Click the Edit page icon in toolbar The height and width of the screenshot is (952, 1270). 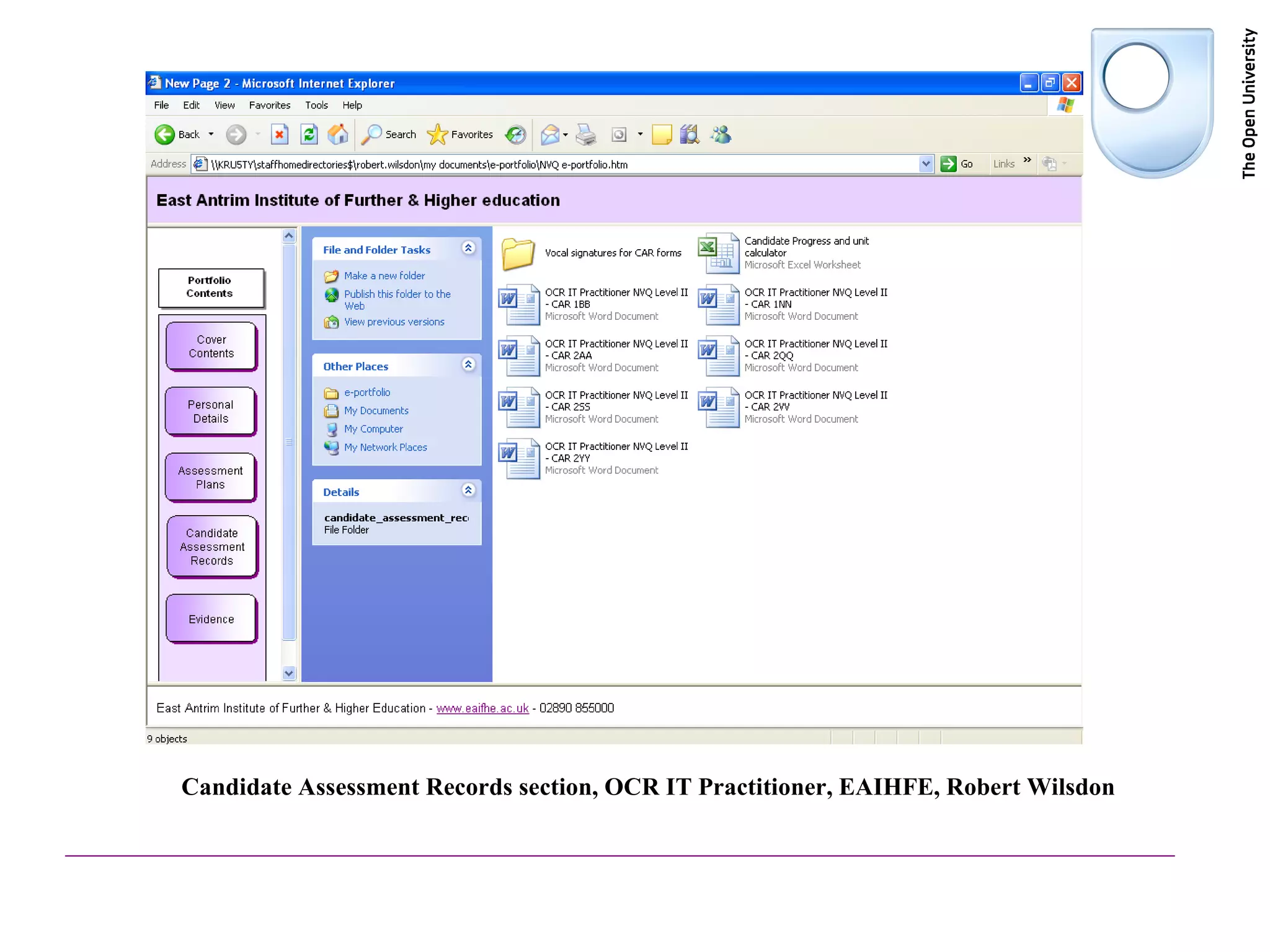(619, 134)
